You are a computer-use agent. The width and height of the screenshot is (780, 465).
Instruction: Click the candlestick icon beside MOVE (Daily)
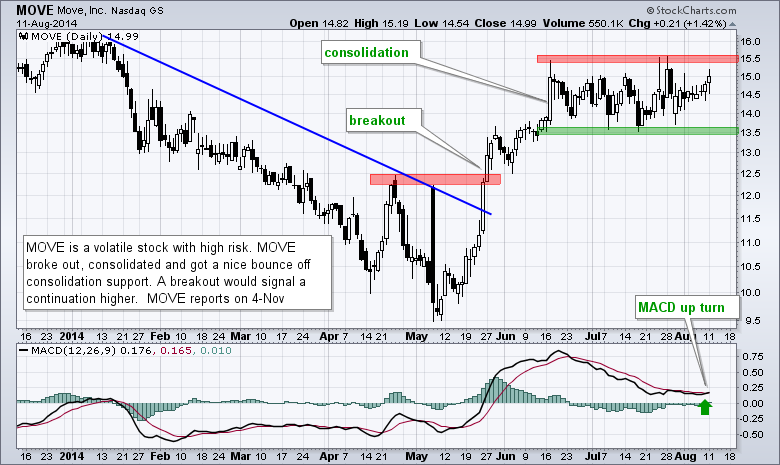23,36
